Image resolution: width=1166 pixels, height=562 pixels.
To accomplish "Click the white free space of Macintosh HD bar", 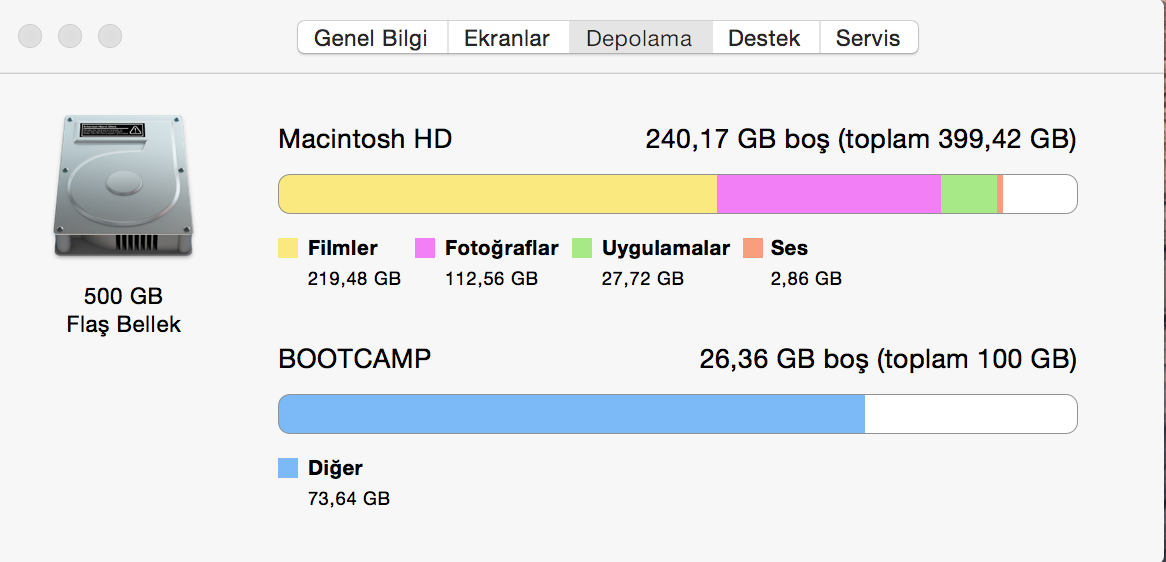I will pos(1040,194).
